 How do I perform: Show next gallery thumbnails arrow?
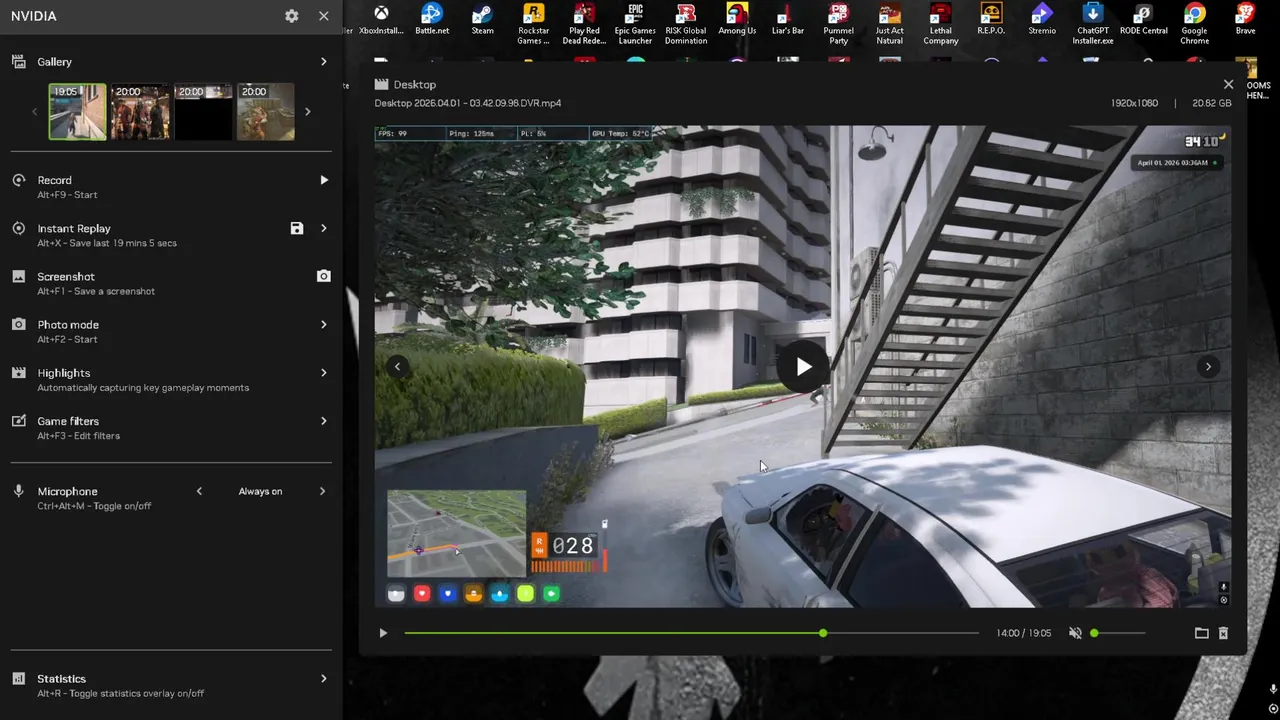pyautogui.click(x=307, y=111)
